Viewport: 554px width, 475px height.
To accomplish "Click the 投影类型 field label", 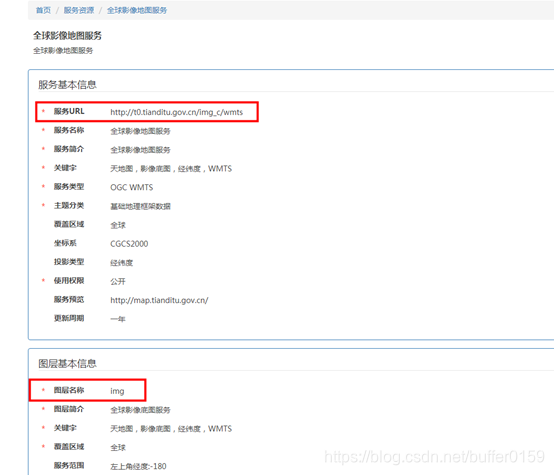I will pyautogui.click(x=69, y=262).
